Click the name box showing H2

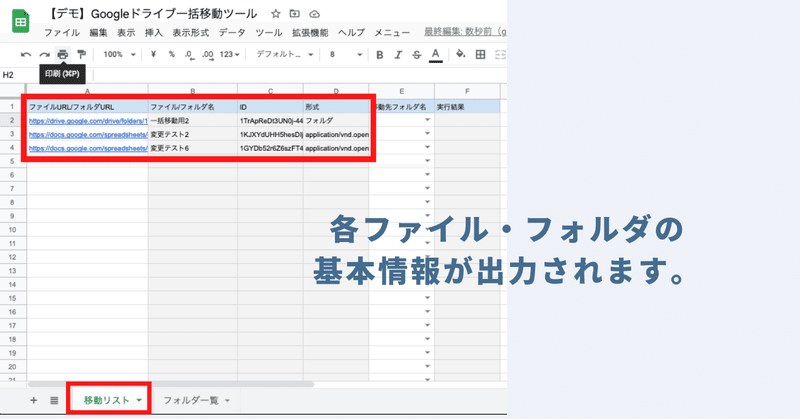click(20, 75)
